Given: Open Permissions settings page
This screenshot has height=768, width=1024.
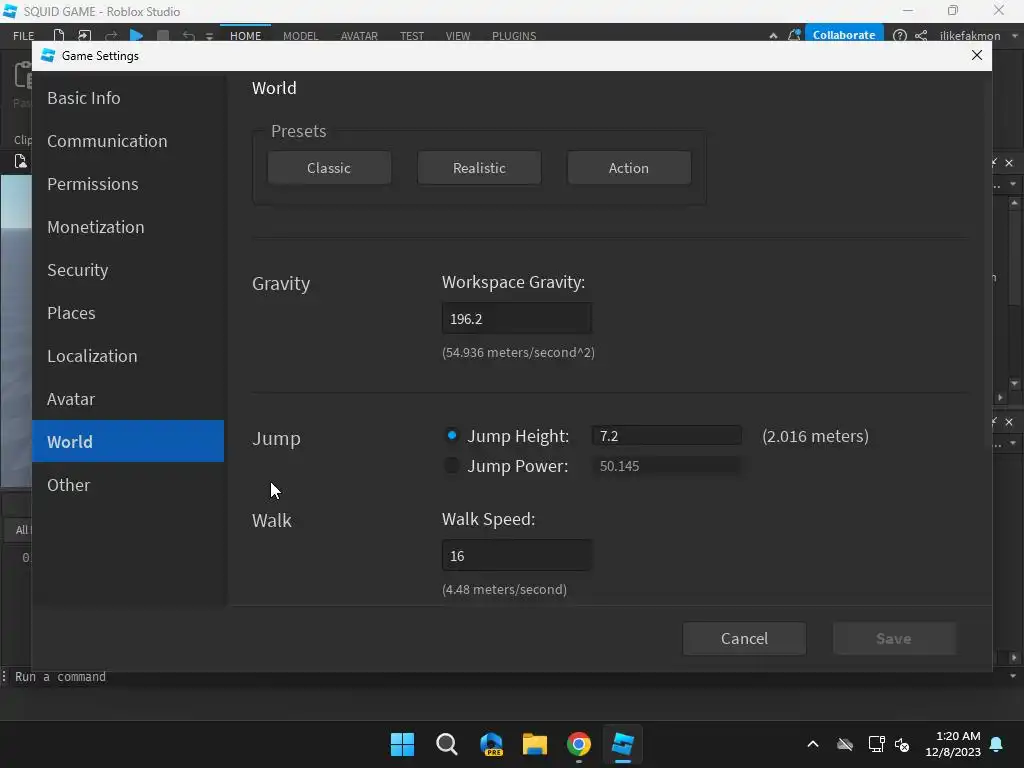Looking at the screenshot, I should pyautogui.click(x=128, y=184).
